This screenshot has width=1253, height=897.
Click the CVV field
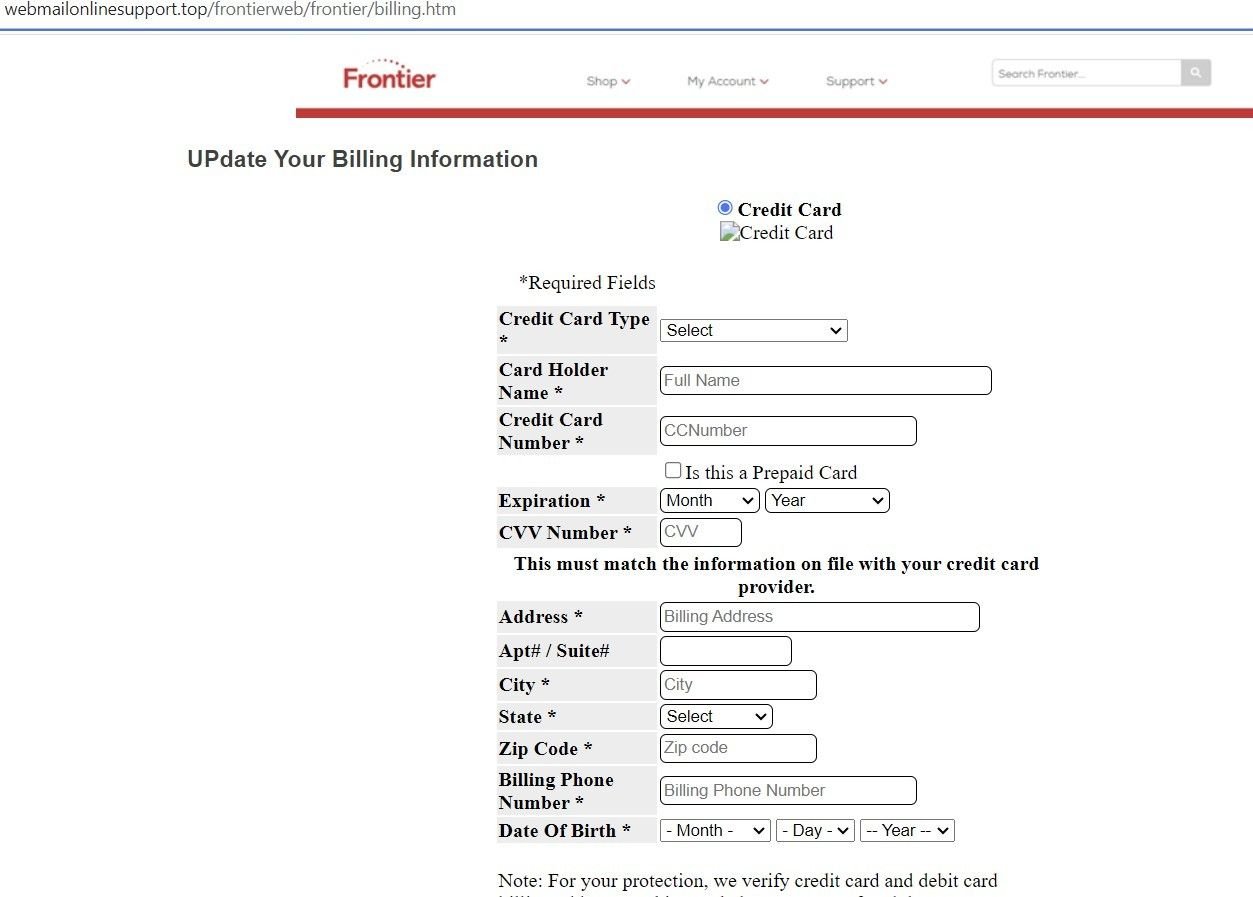tap(700, 532)
